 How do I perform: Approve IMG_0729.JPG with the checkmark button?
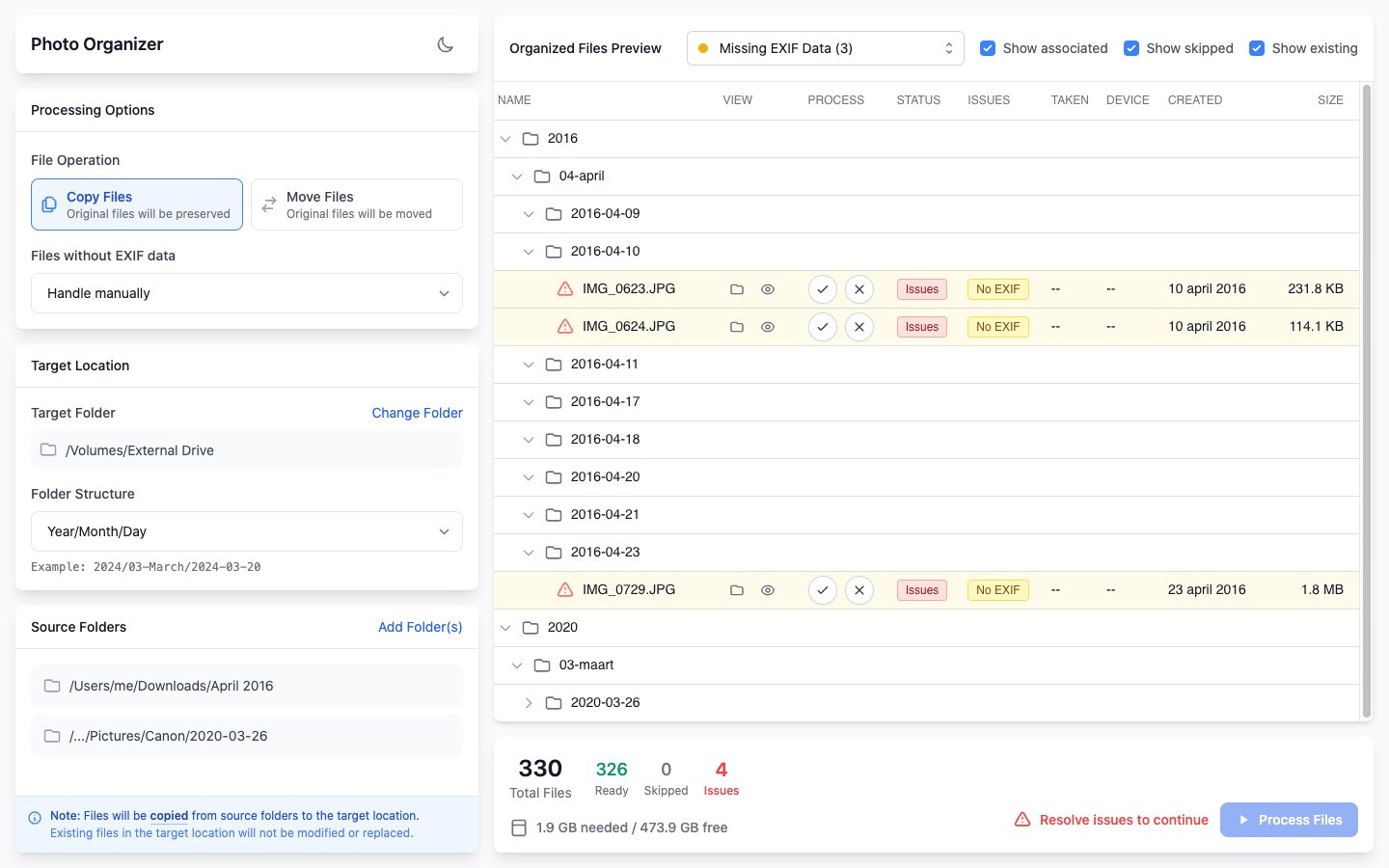[822, 590]
